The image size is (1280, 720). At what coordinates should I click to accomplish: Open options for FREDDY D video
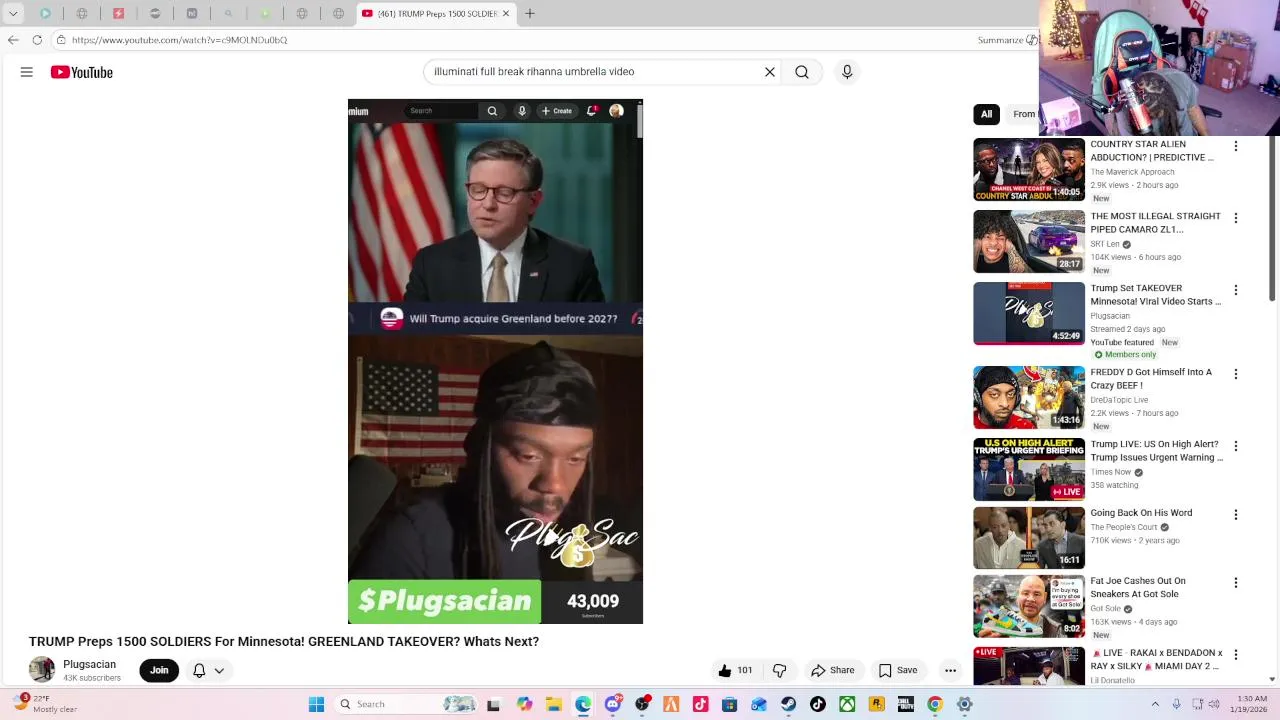[1236, 374]
